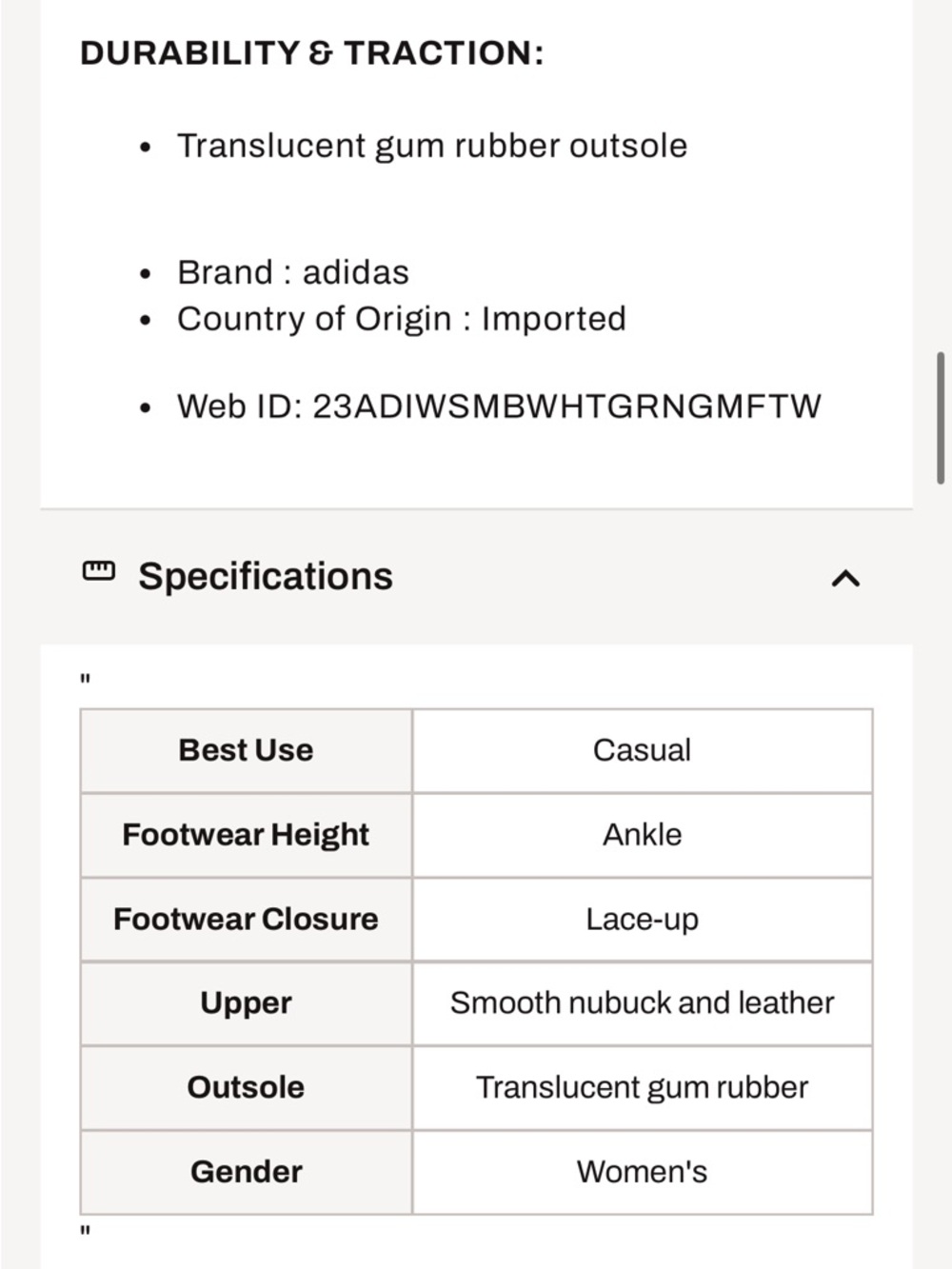Click the Footwear Closure row label
The height and width of the screenshot is (1269, 952).
[x=246, y=919]
